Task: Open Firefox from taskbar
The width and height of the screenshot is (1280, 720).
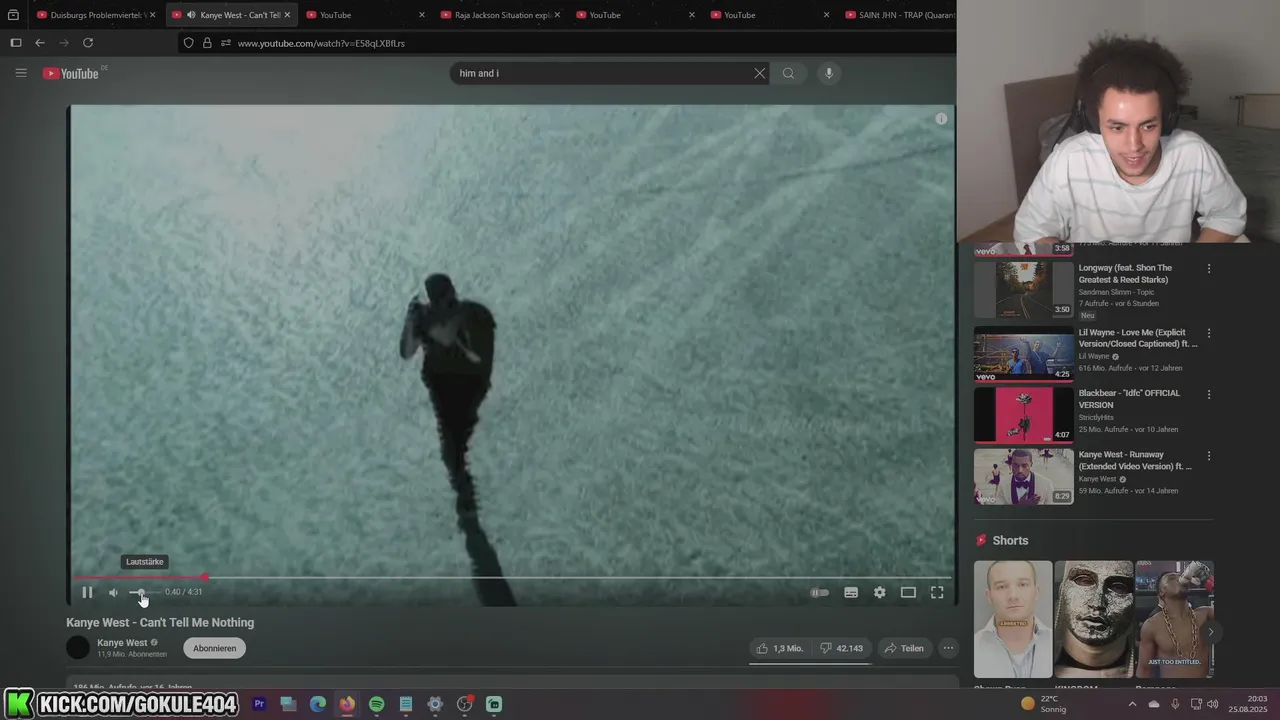Action: tap(347, 704)
